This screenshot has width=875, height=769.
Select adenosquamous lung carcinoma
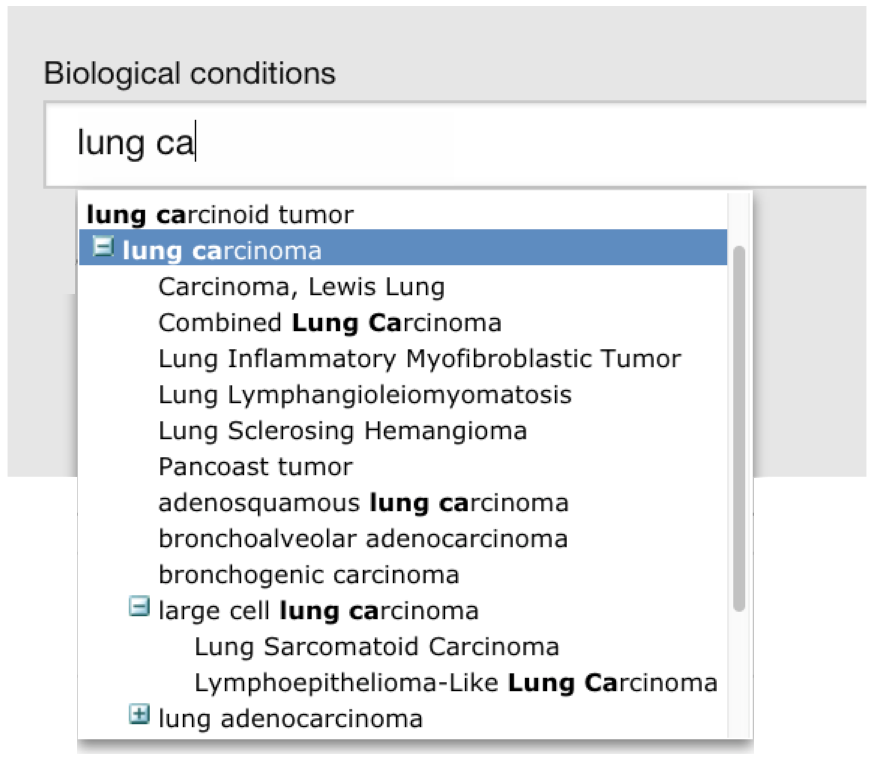(363, 503)
